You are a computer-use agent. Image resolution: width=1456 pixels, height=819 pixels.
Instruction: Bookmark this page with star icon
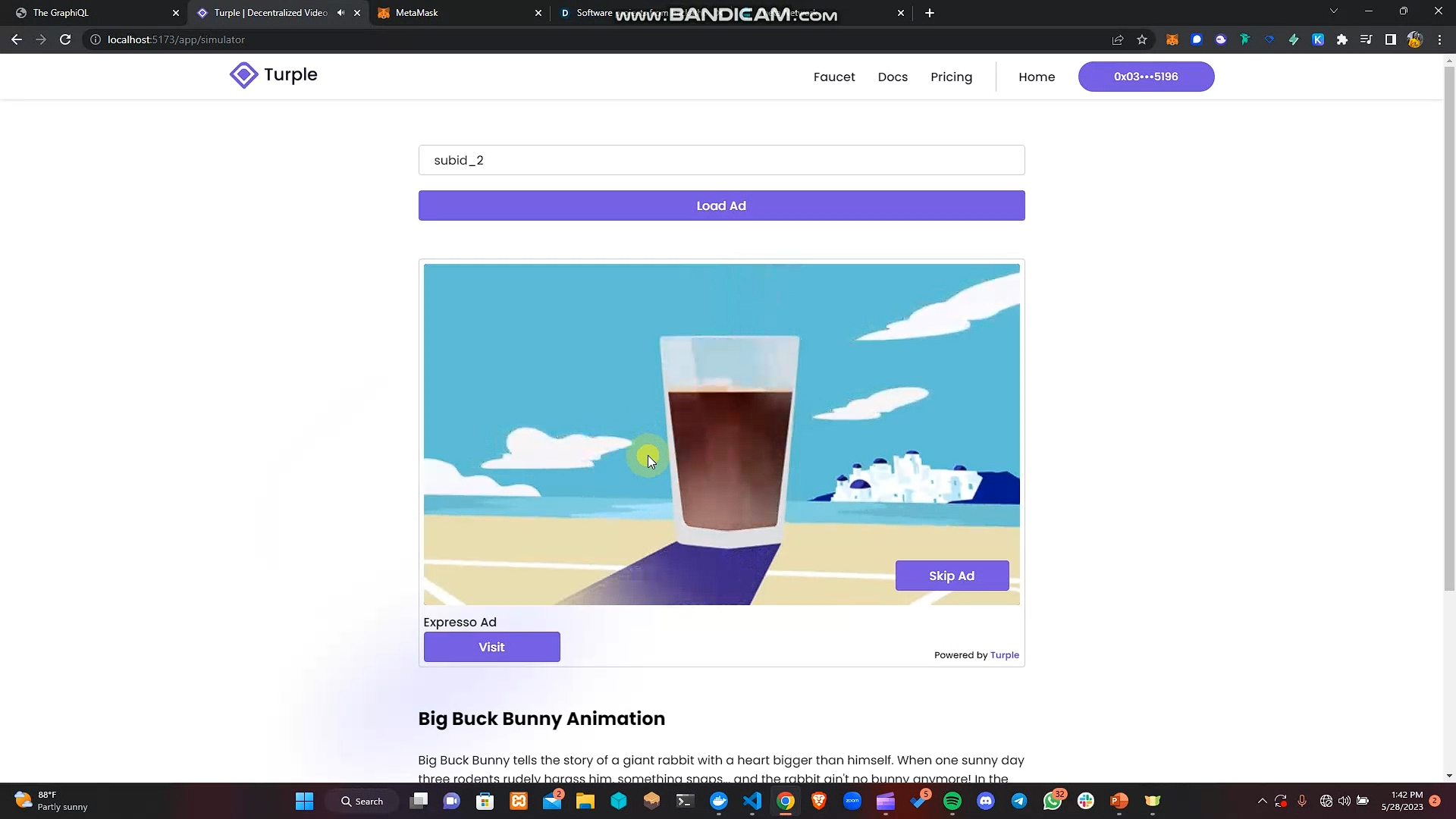tap(1142, 39)
